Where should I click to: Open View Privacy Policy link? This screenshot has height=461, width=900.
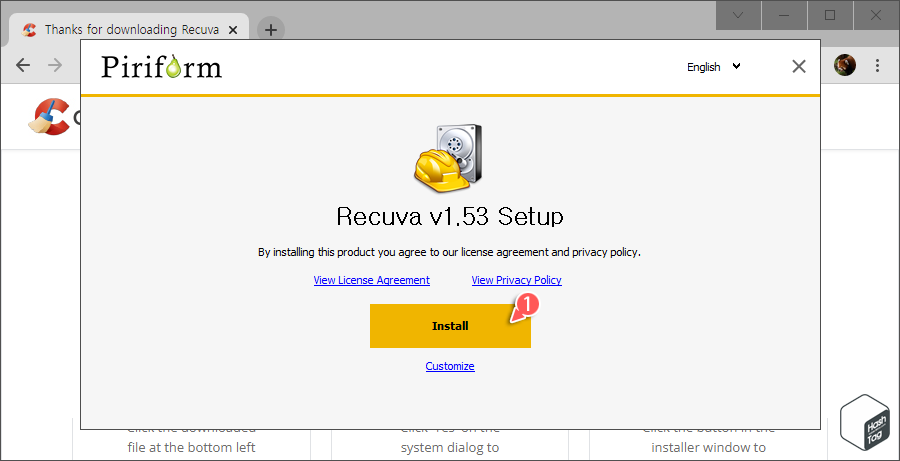point(517,280)
